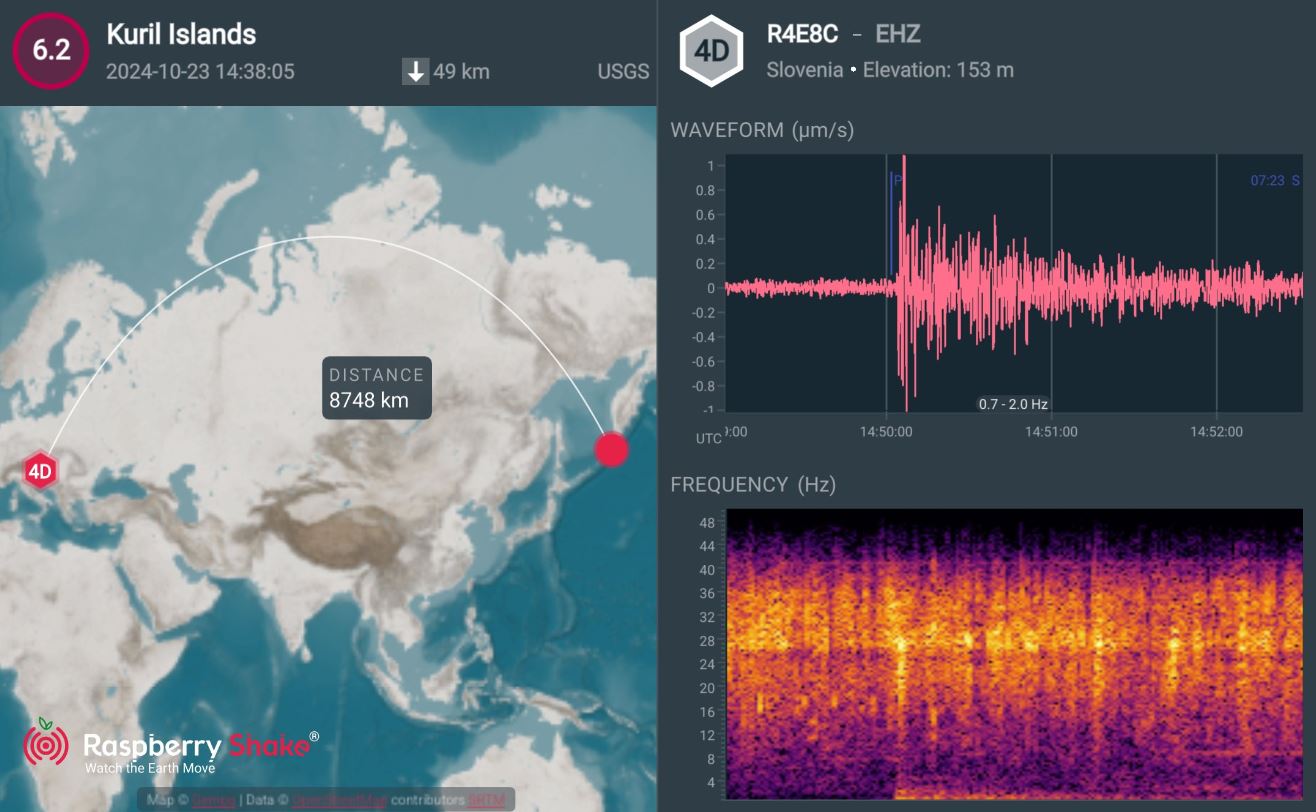1316x812 pixels.
Task: Click the Raspberry Shake logo icon
Action: tap(46, 744)
